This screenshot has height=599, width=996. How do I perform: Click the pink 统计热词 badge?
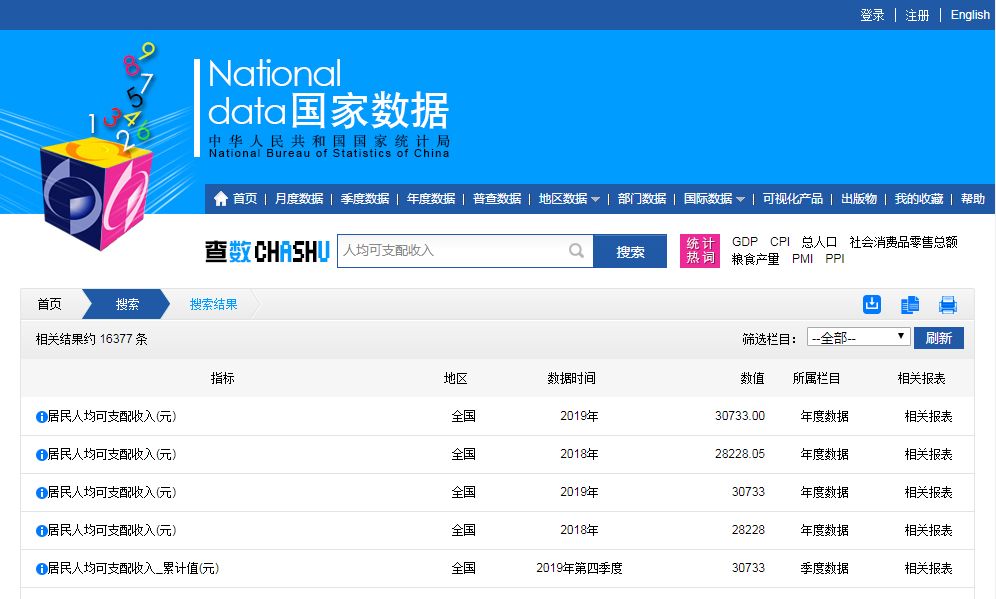pos(700,249)
